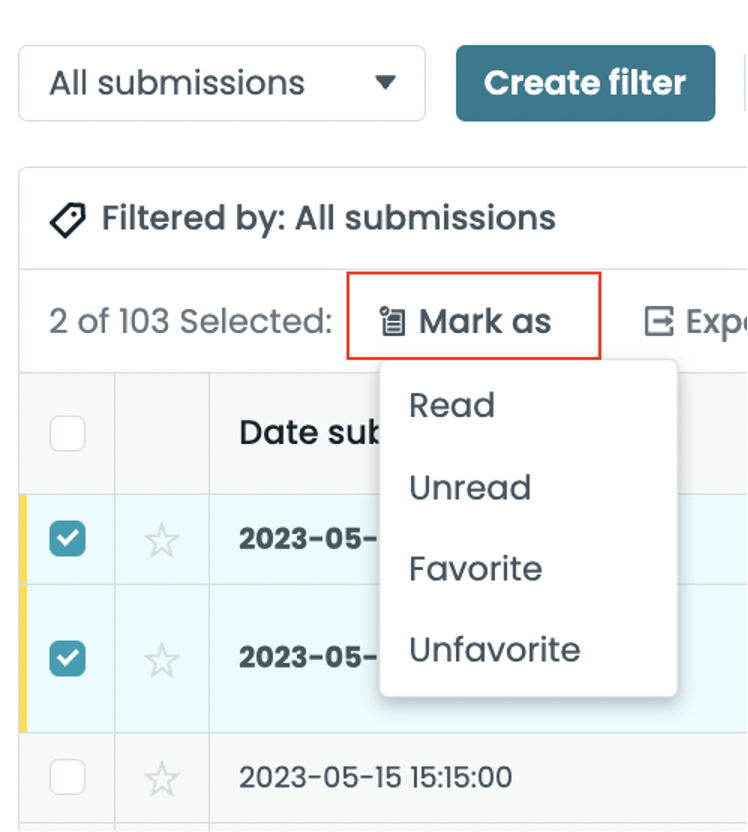Open the All submissions dropdown
This screenshot has width=748, height=832.
(221, 83)
